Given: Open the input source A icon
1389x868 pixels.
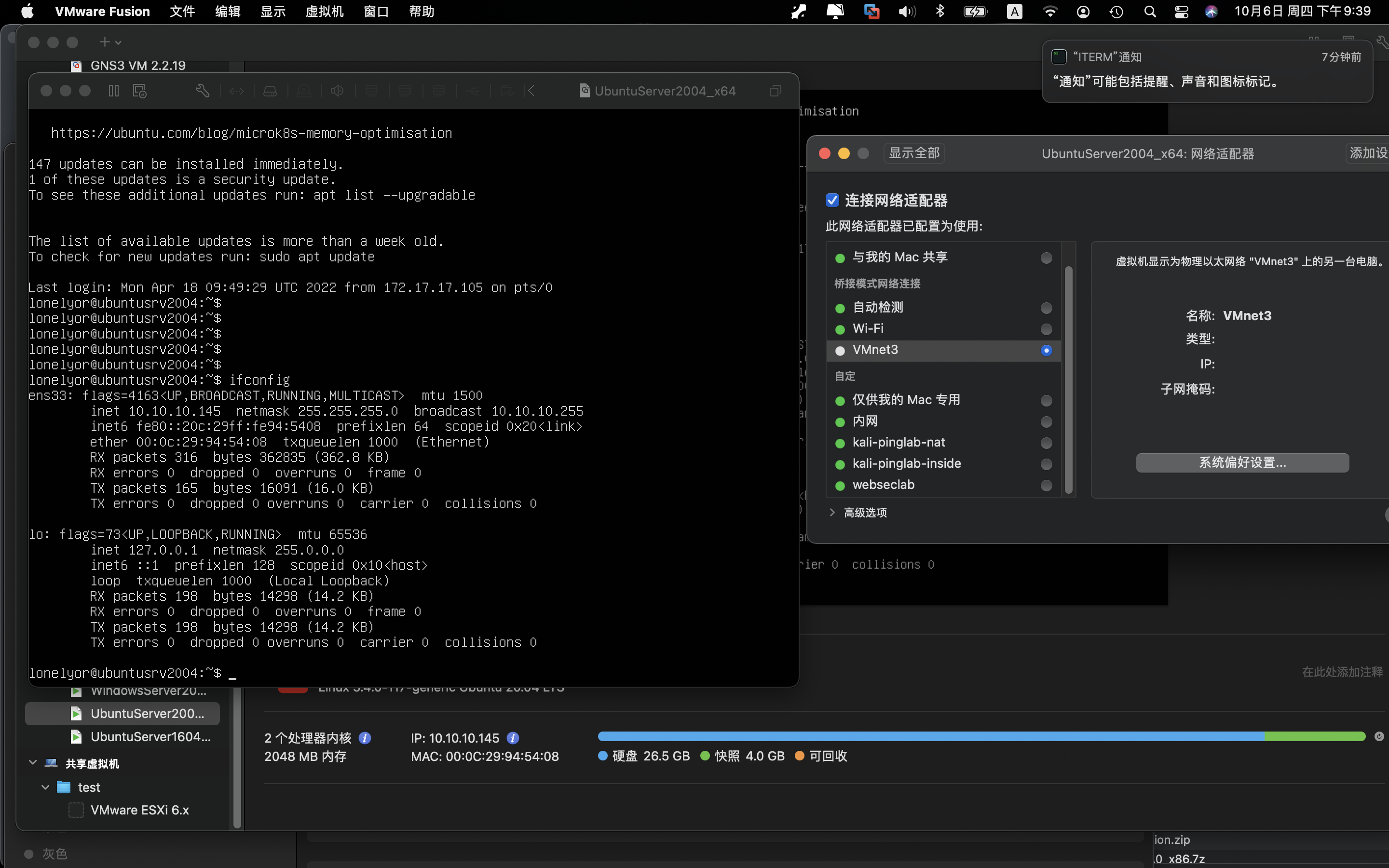Looking at the screenshot, I should pyautogui.click(x=1015, y=12).
